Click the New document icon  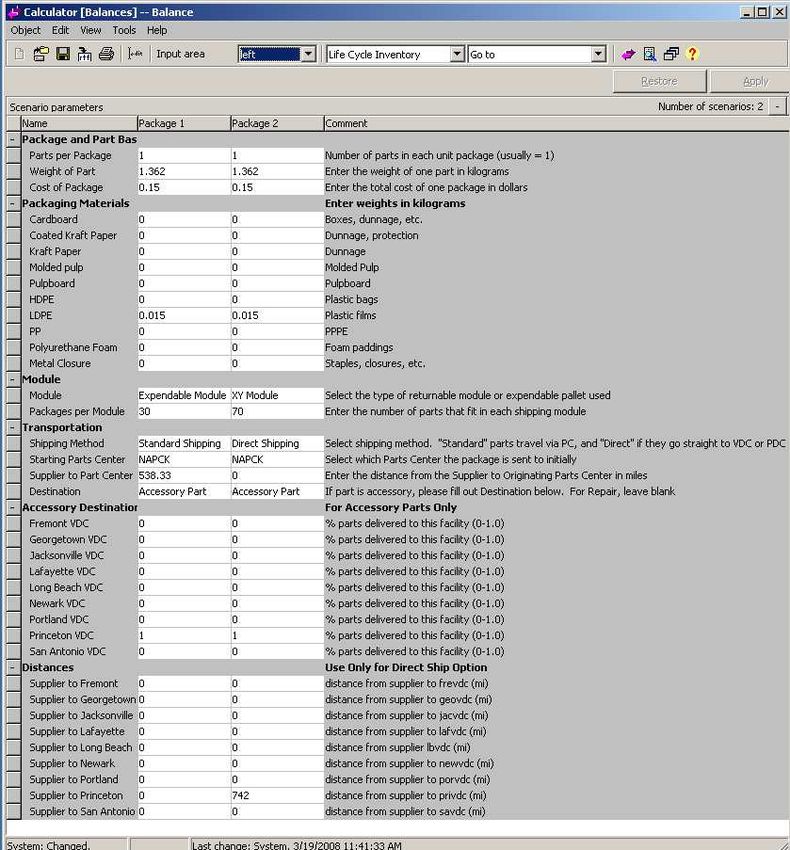point(19,54)
